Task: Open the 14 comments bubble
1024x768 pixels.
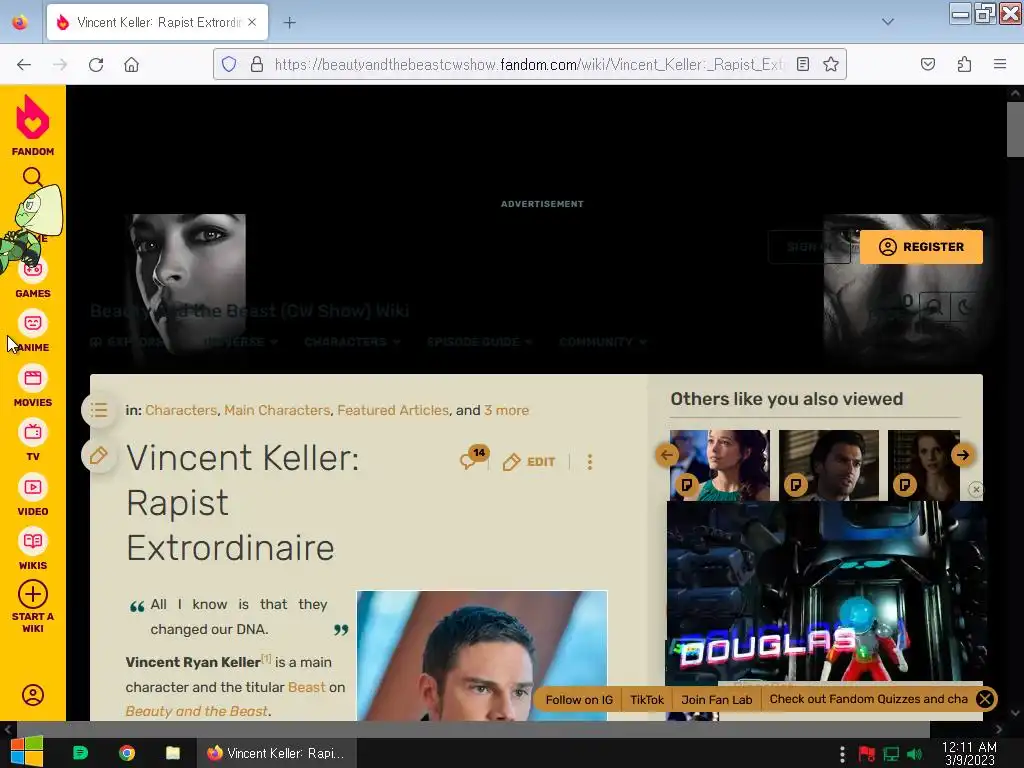Action: click(x=474, y=458)
